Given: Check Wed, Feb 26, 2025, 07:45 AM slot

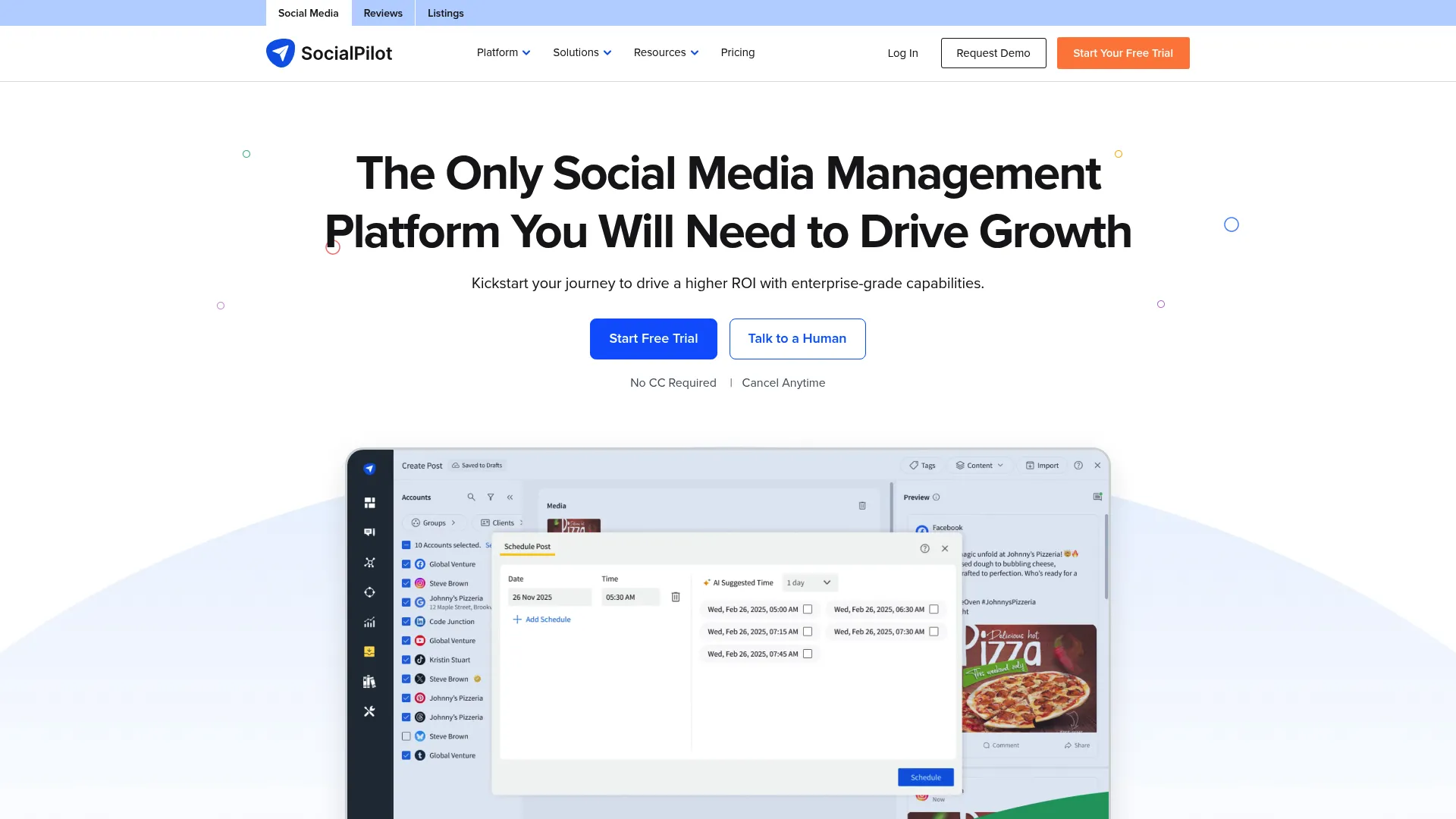Looking at the screenshot, I should (808, 654).
